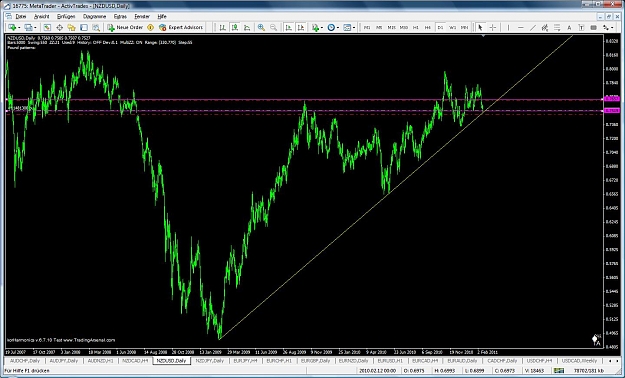The height and width of the screenshot is (378, 625).
Task: Toggle the Market Watch window icon
Action: pos(47,28)
